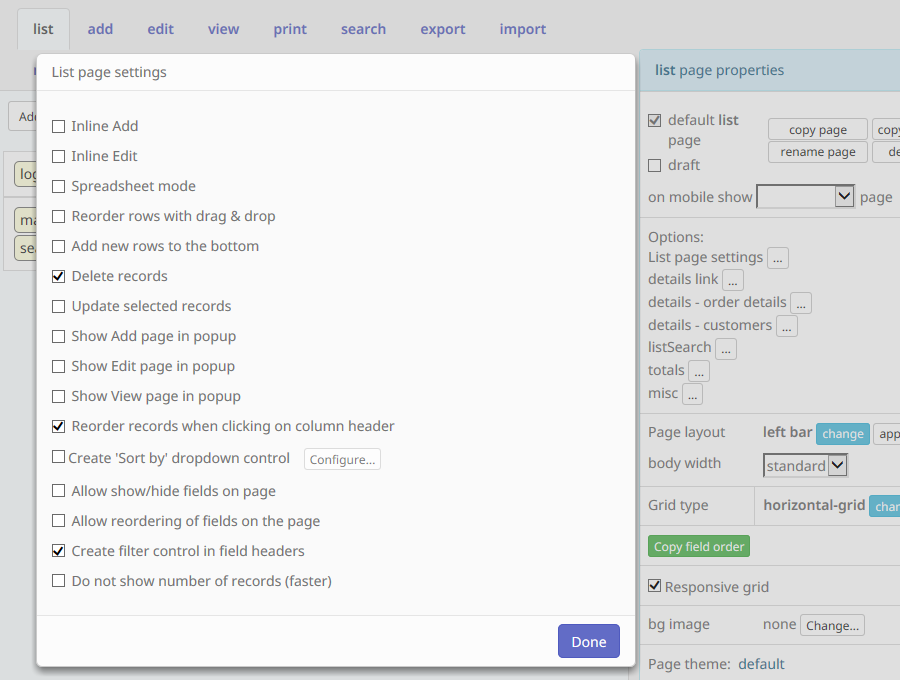
Task: Open the misc ellipsis settings
Action: 692,393
